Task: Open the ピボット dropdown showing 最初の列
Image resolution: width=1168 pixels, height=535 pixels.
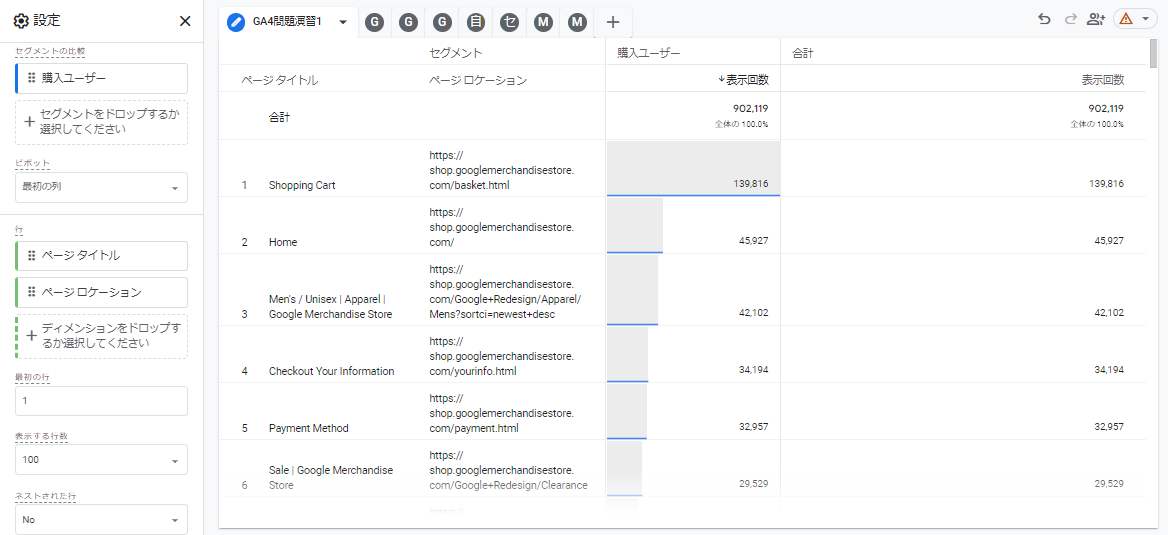Action: tap(101, 187)
